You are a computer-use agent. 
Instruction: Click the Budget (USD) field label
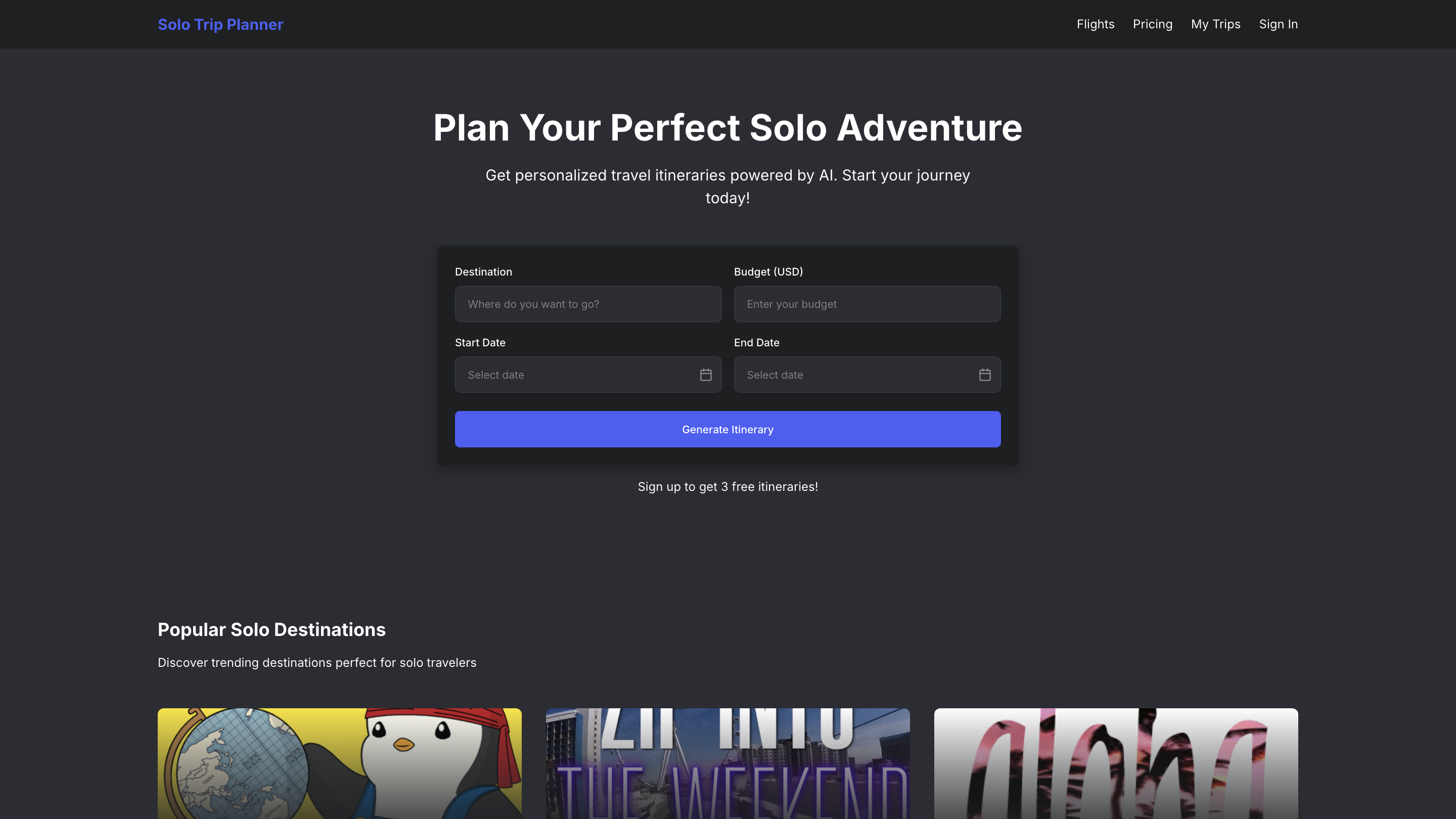(768, 271)
